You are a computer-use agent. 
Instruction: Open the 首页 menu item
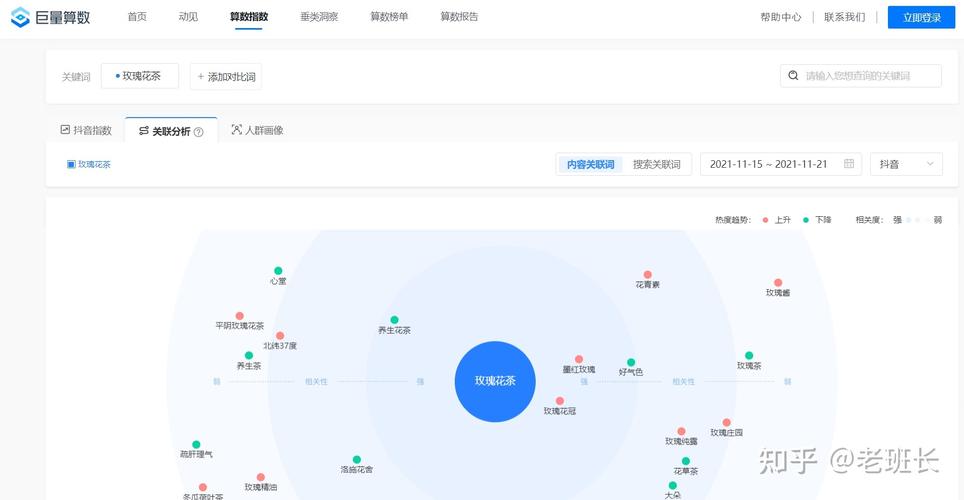tap(137, 17)
